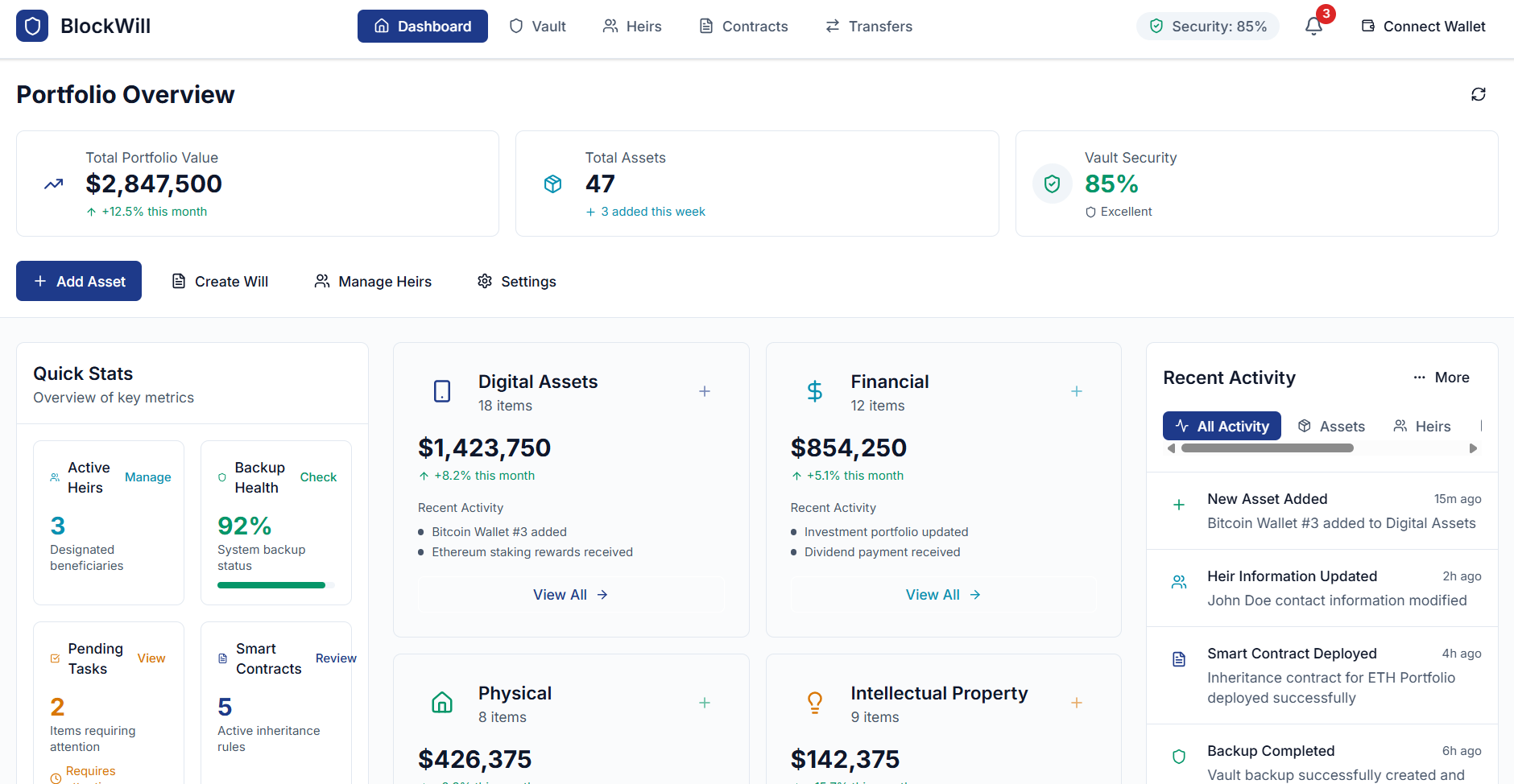Connect a wallet
1514x784 pixels.
tap(1424, 27)
